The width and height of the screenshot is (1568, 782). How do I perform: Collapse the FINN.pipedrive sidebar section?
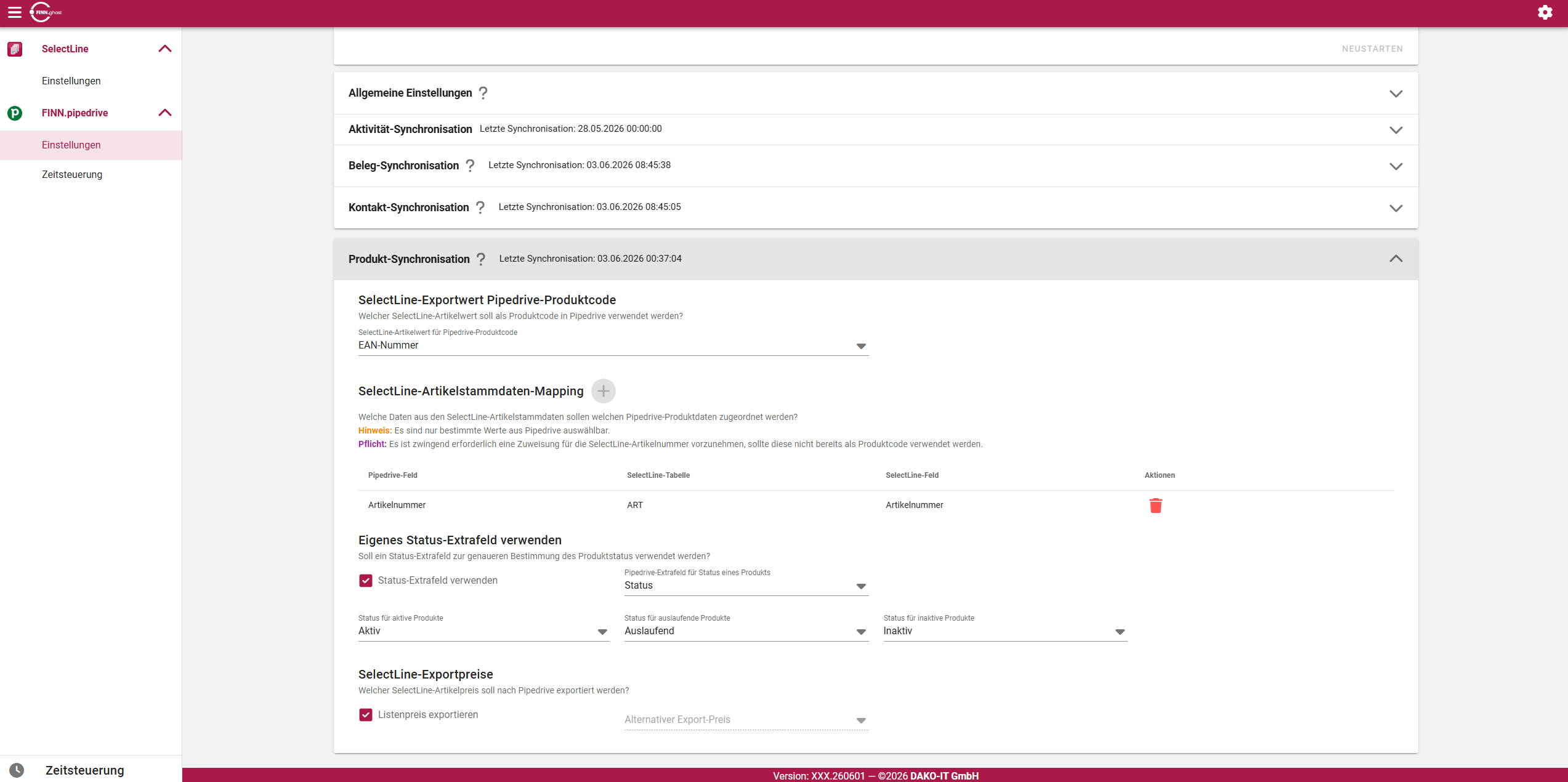tap(165, 113)
